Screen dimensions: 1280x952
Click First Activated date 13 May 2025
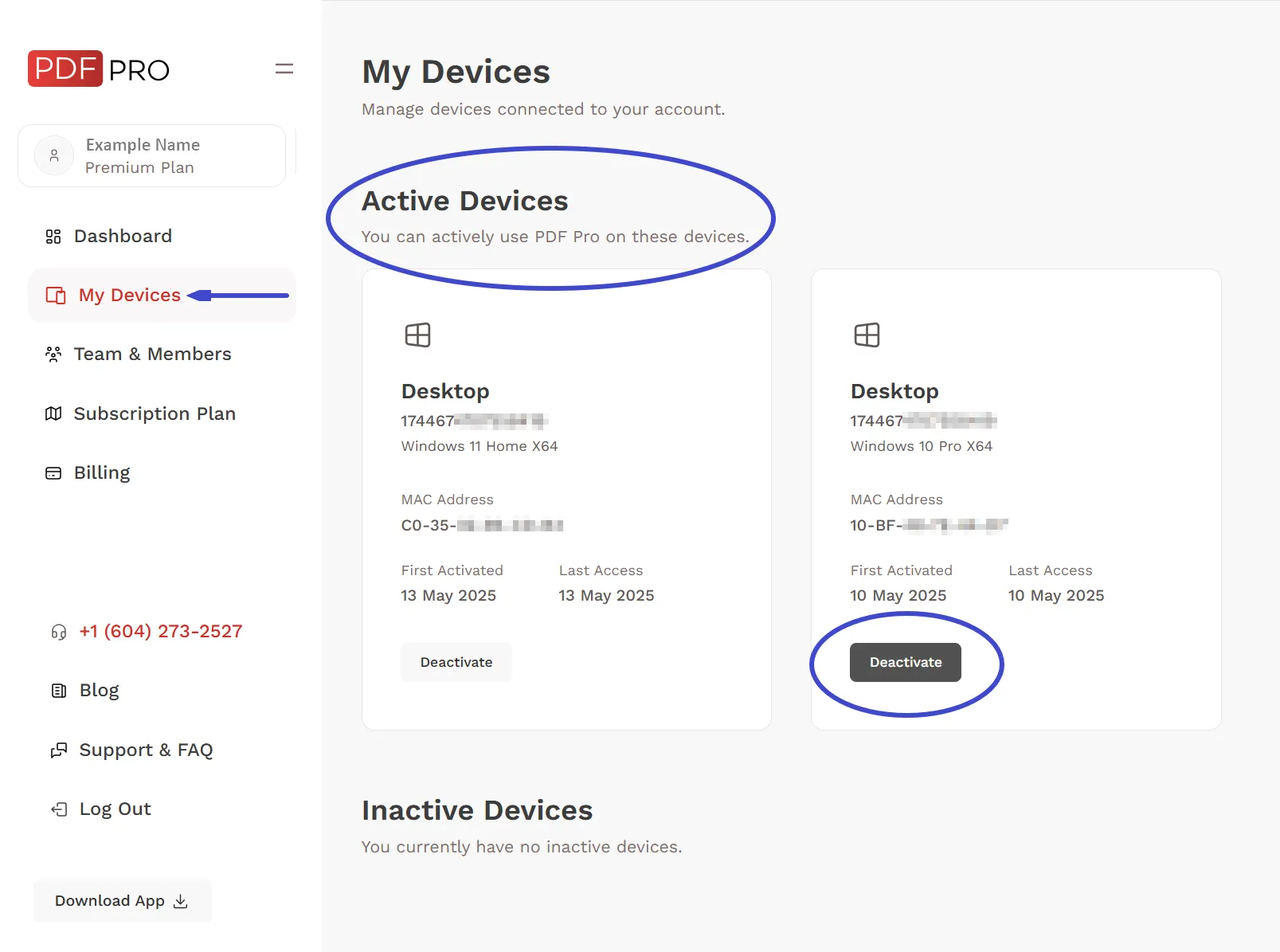(448, 596)
